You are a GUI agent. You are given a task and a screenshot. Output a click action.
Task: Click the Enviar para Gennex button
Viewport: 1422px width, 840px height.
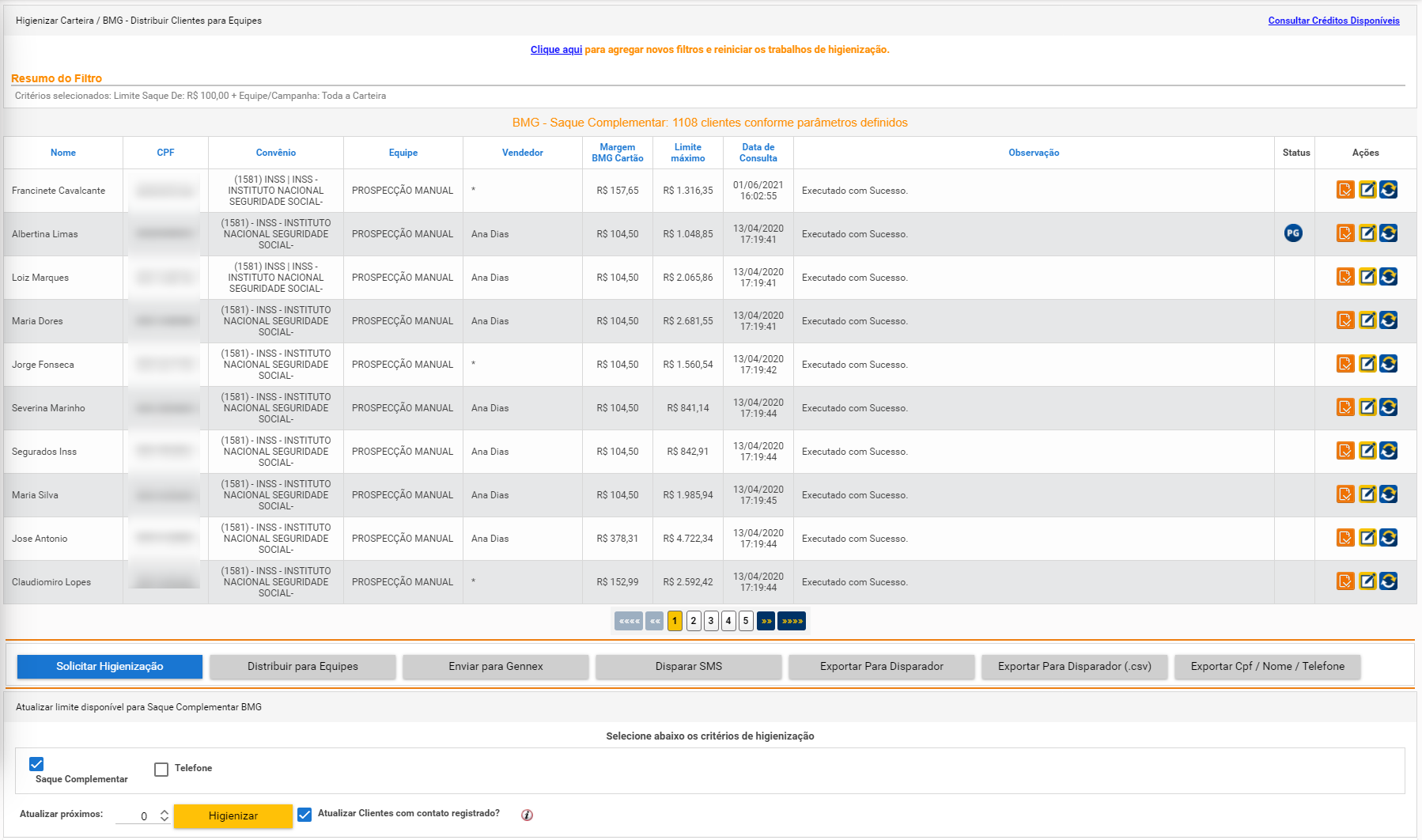496,667
